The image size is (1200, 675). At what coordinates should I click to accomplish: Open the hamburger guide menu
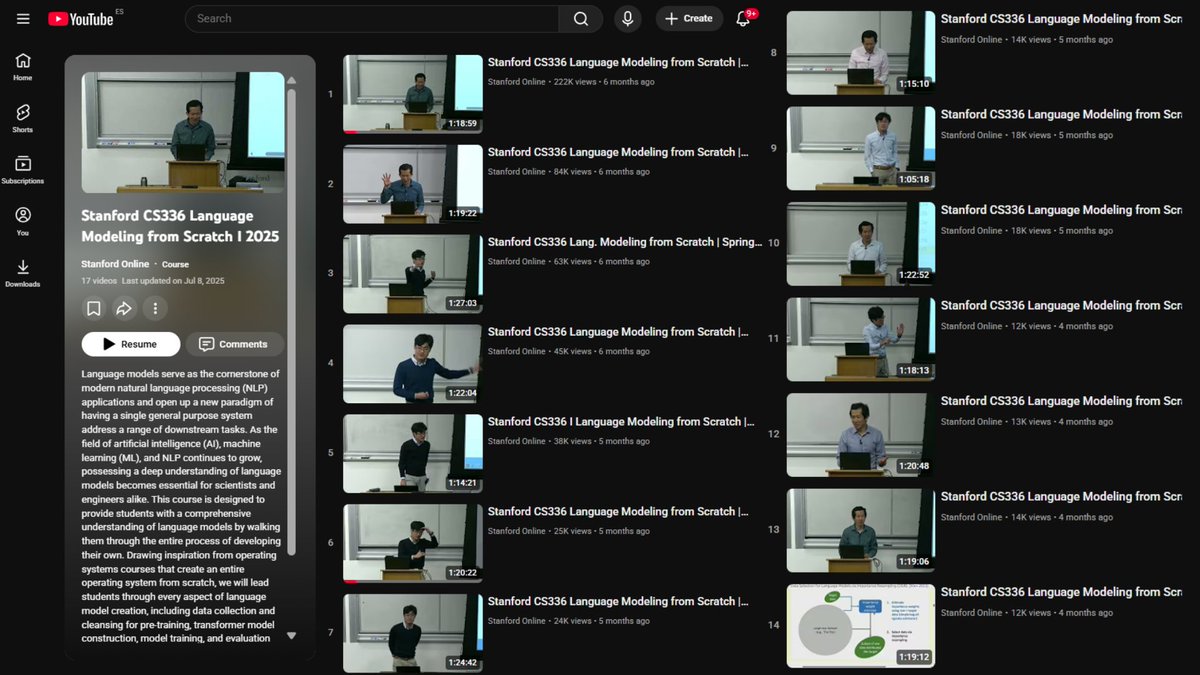(x=23, y=19)
